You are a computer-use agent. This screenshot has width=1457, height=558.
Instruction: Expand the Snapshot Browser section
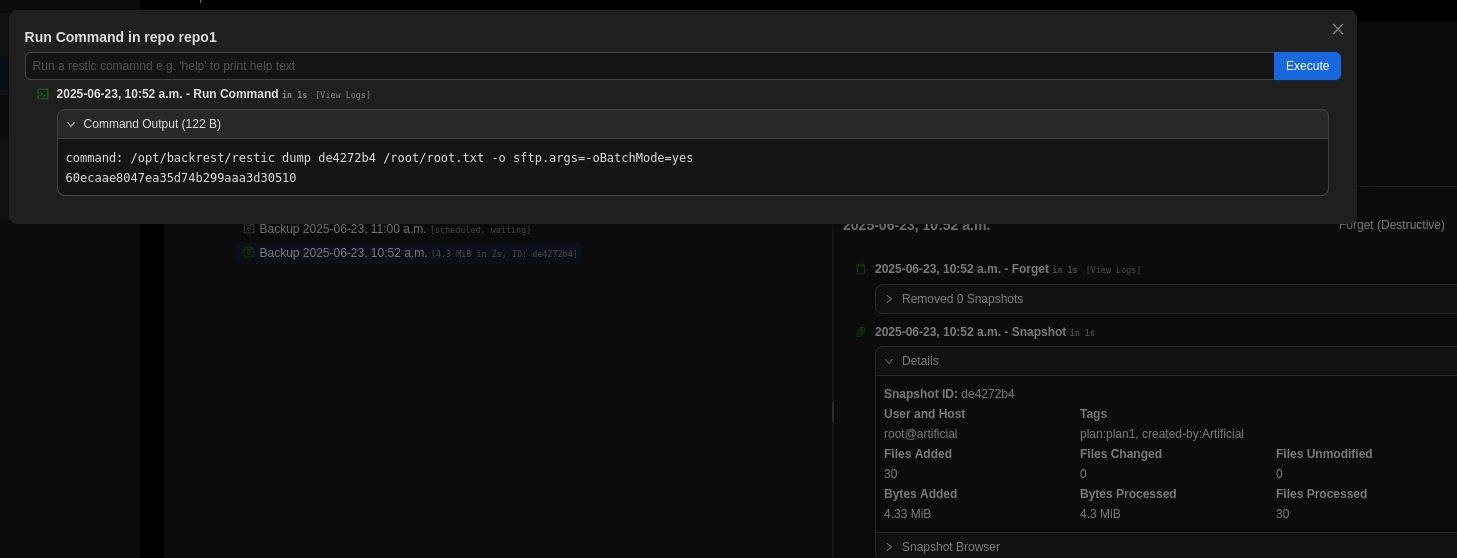[889, 547]
